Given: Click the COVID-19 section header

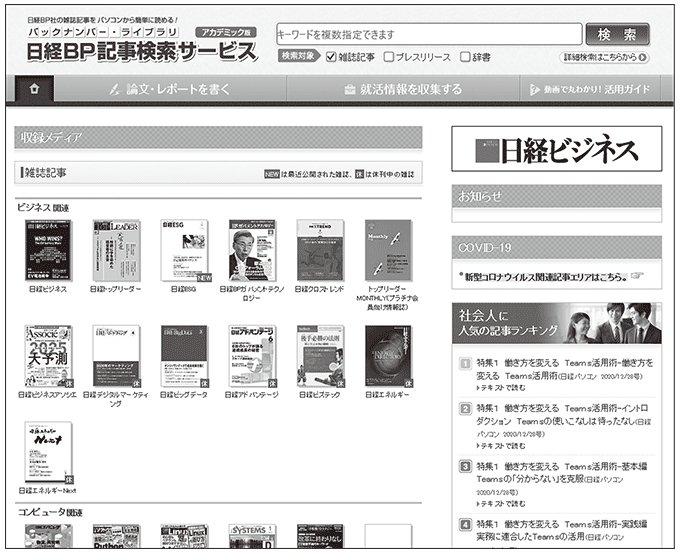Looking at the screenshot, I should (x=556, y=248).
